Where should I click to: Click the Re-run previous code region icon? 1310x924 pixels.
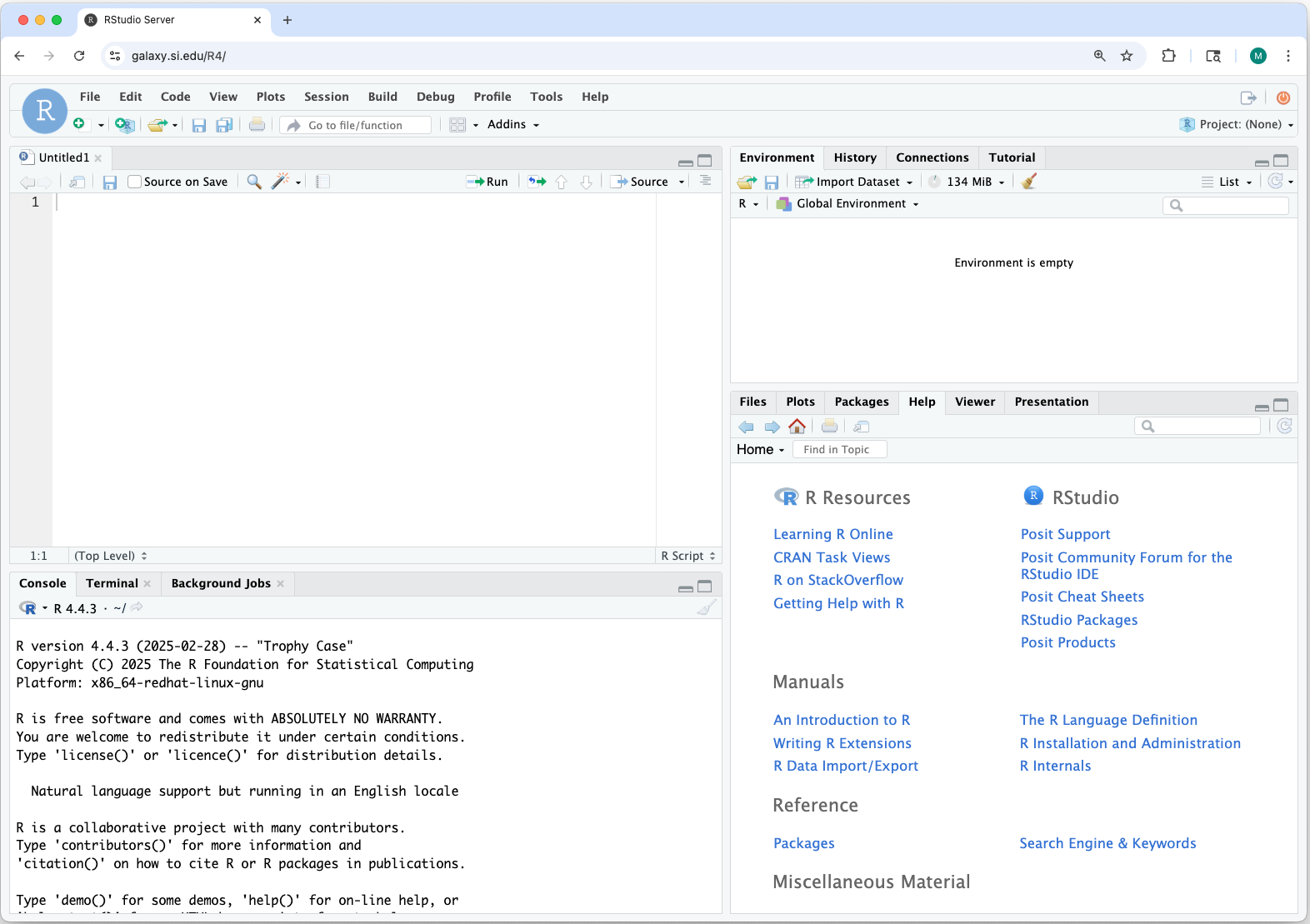pos(537,182)
